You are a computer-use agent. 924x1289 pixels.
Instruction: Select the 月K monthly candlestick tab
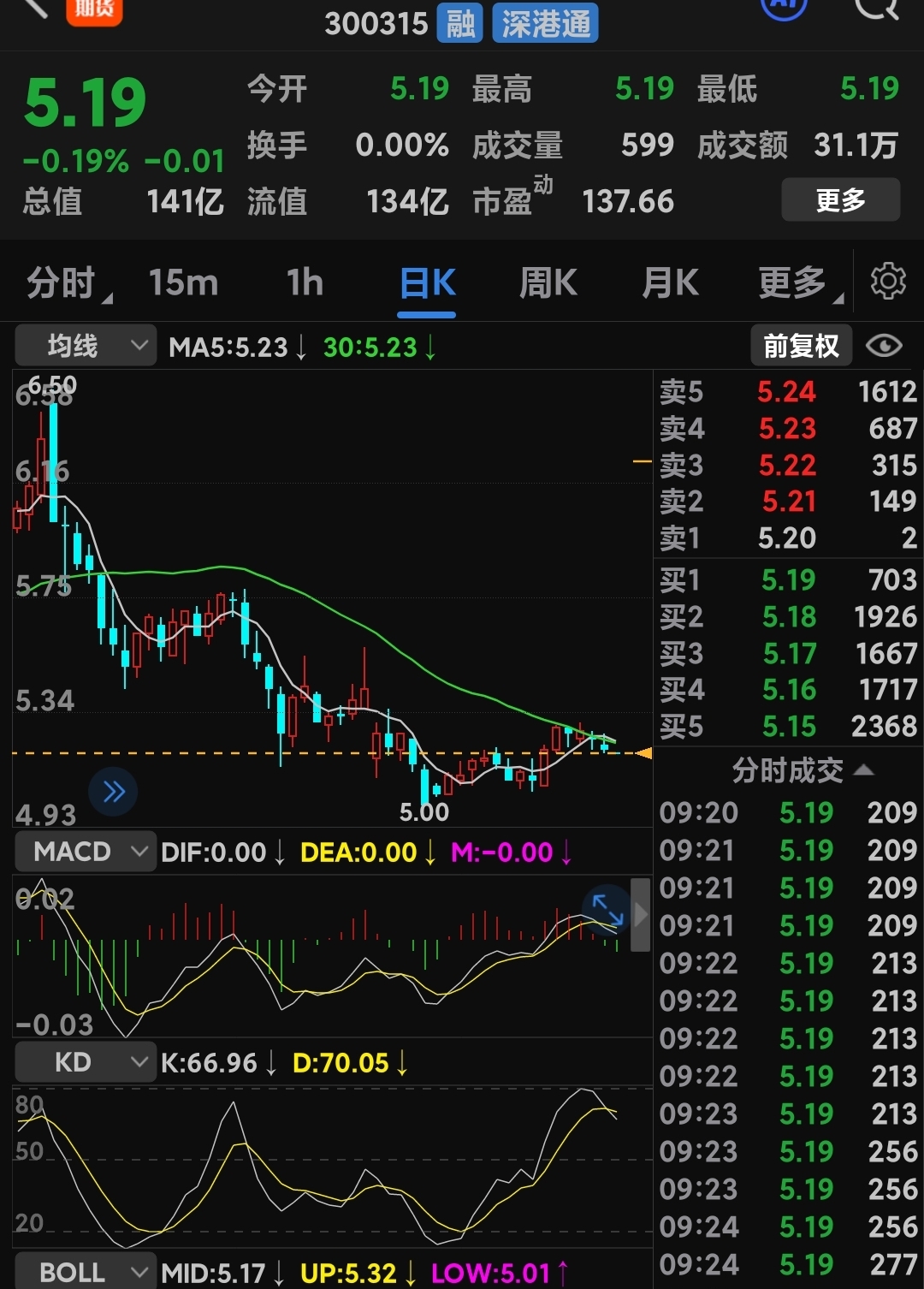pyautogui.click(x=670, y=282)
